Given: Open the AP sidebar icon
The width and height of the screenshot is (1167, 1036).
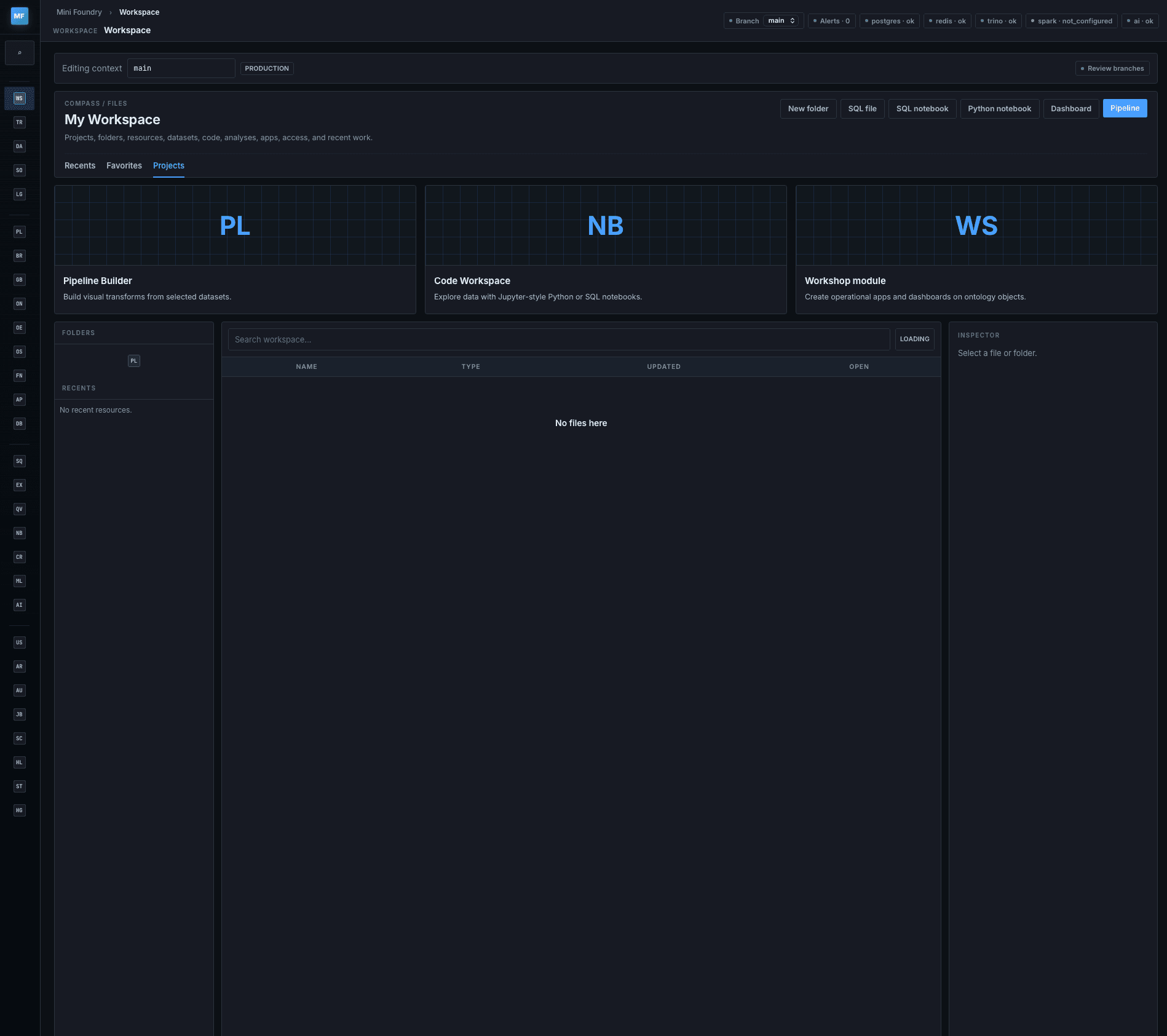Looking at the screenshot, I should [x=19, y=400].
